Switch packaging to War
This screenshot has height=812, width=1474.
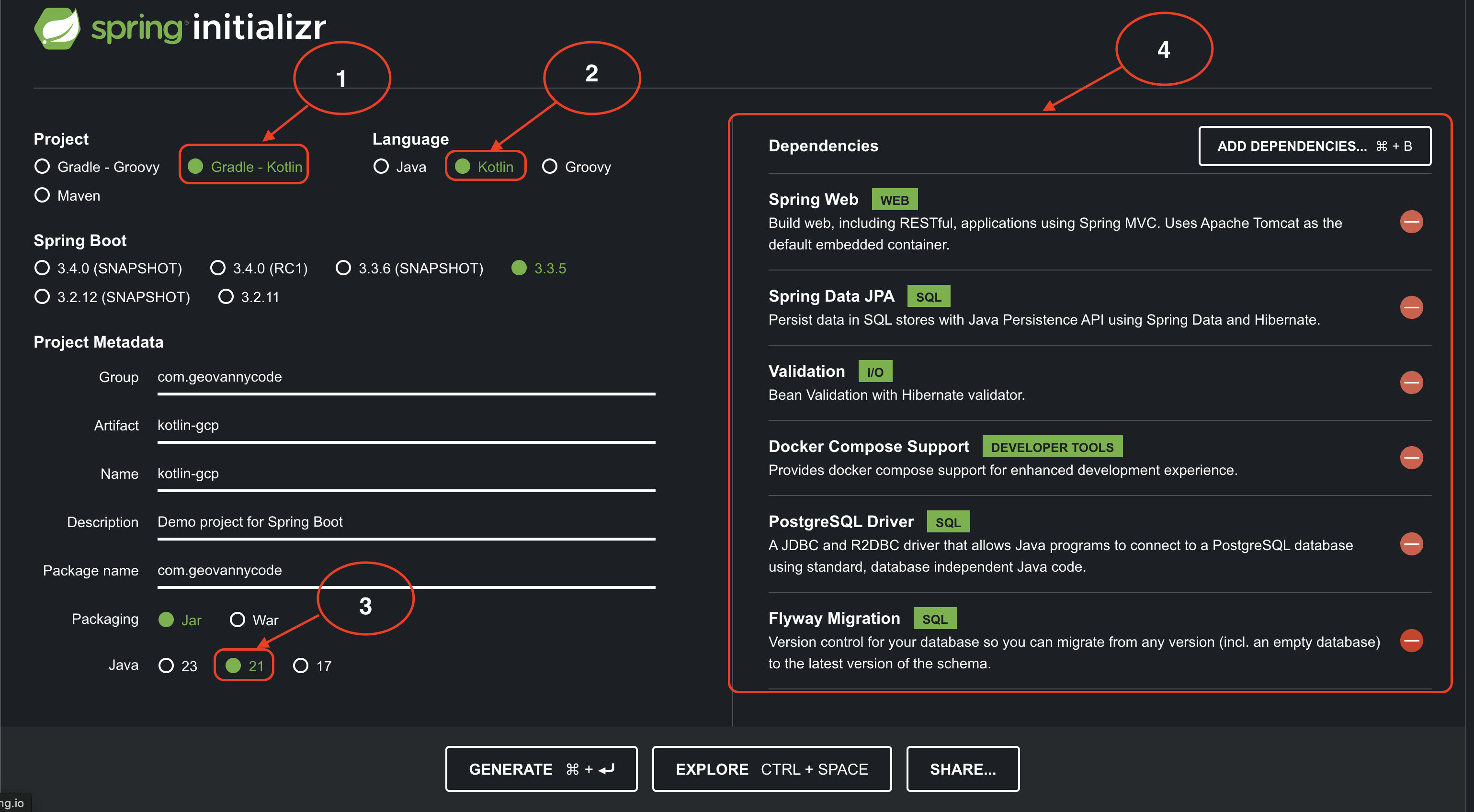coord(238,620)
